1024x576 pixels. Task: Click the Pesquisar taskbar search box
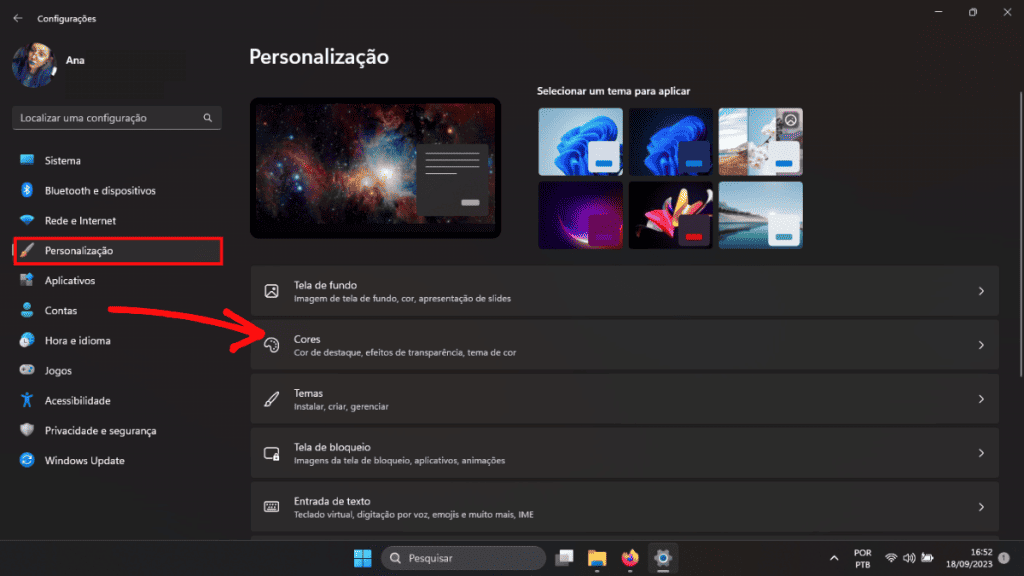click(x=463, y=558)
